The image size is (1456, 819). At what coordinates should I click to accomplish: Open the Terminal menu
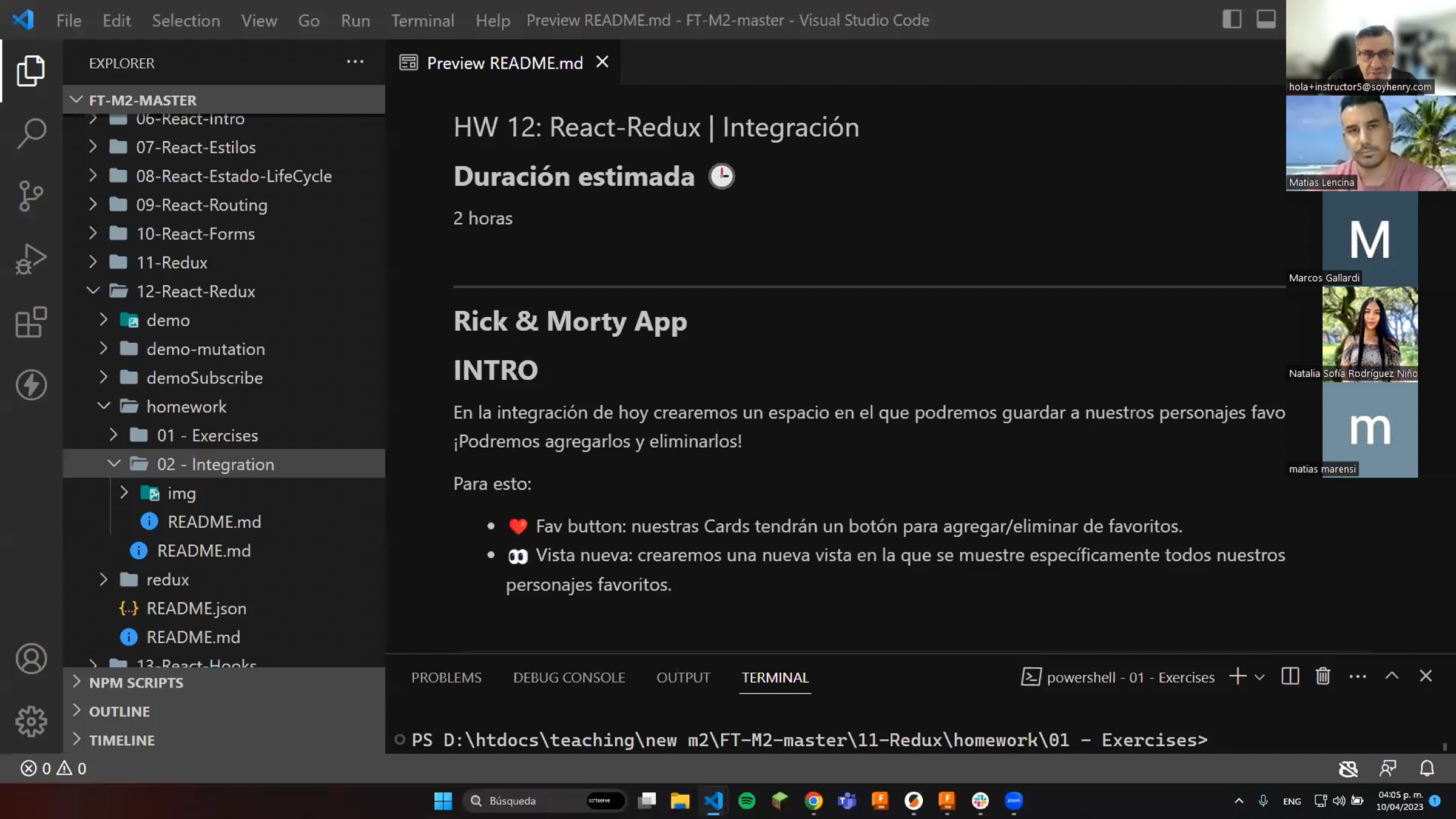422,21
